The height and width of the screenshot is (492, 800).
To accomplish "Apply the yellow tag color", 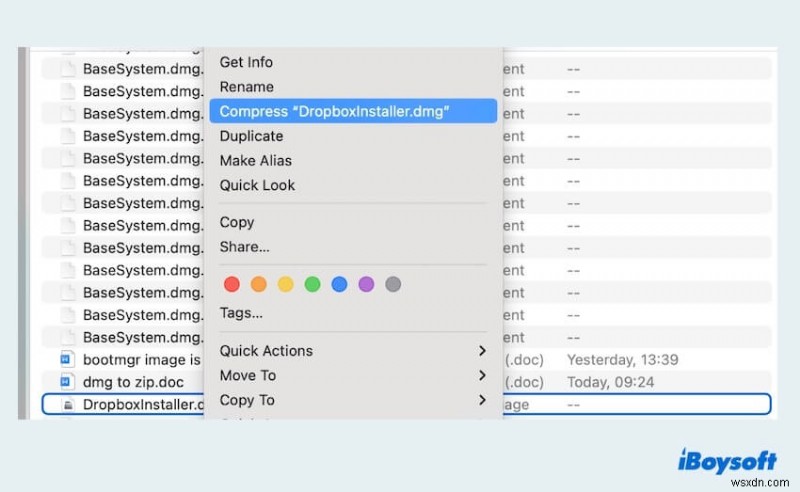I will click(286, 284).
